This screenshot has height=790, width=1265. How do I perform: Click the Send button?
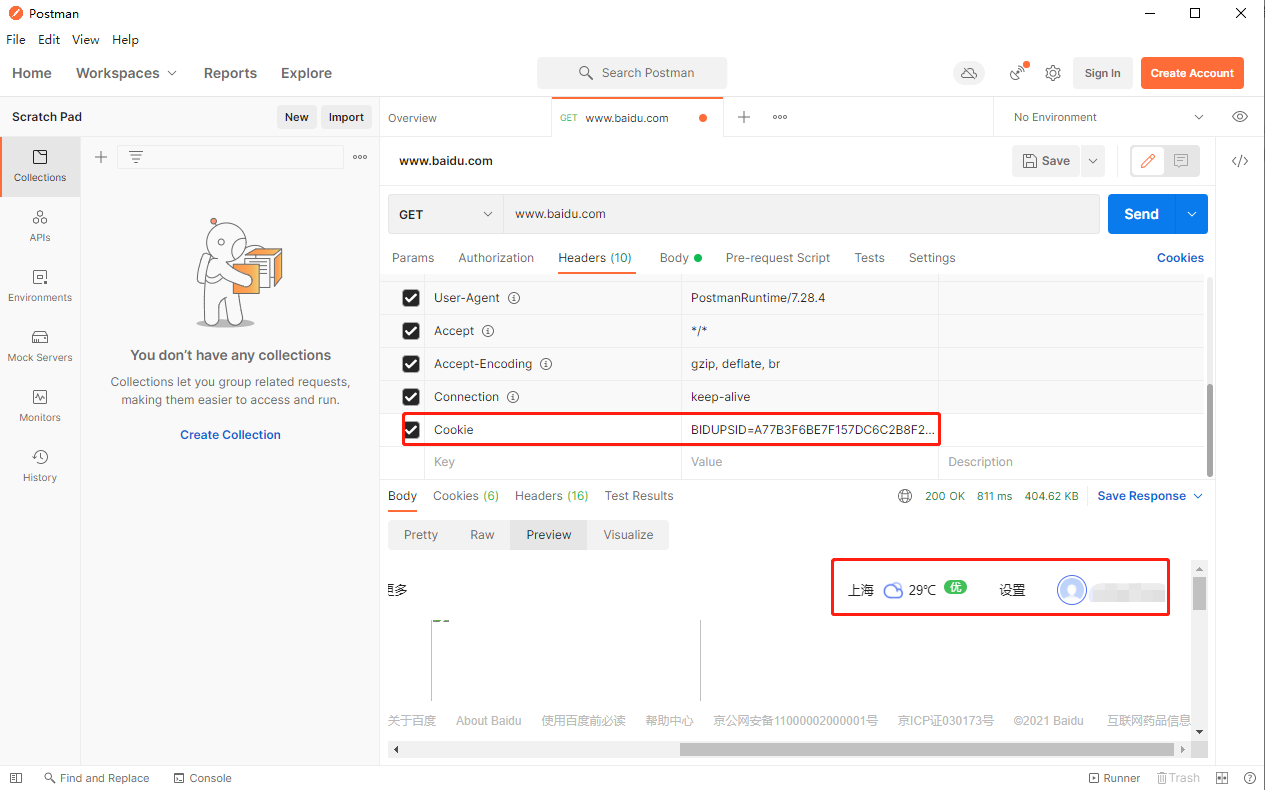point(1141,214)
